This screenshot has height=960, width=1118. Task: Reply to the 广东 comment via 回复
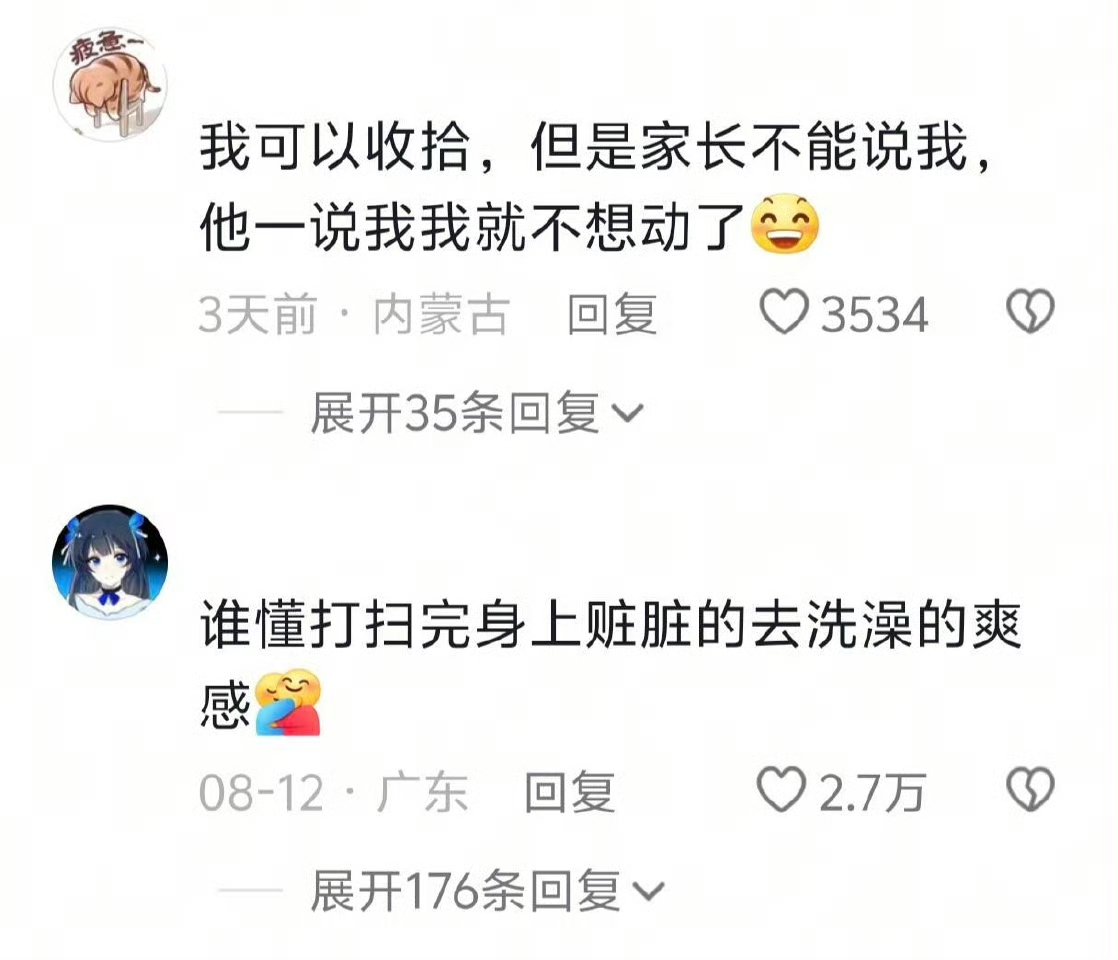click(569, 792)
